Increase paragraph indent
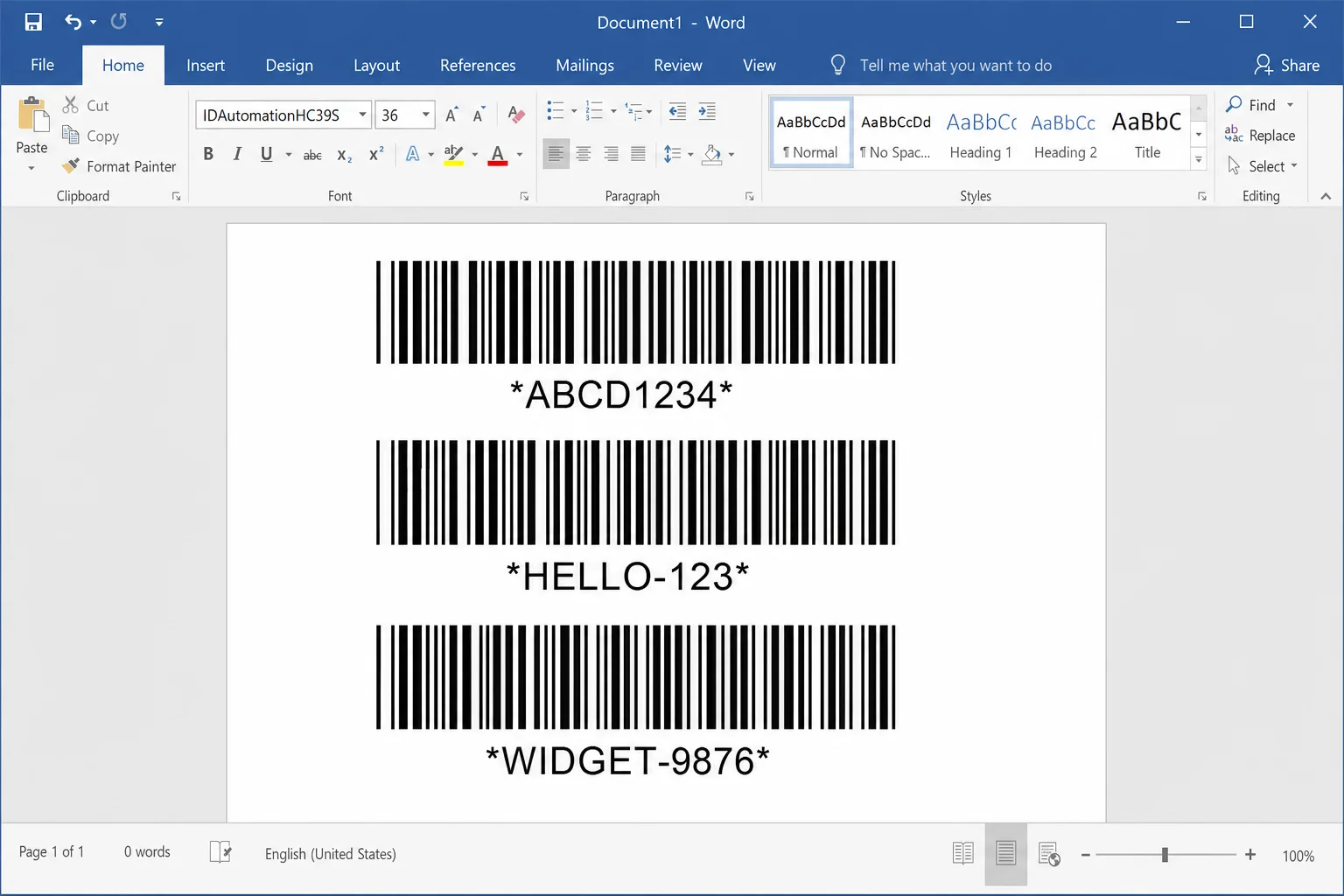The image size is (1344, 896). pos(707,111)
